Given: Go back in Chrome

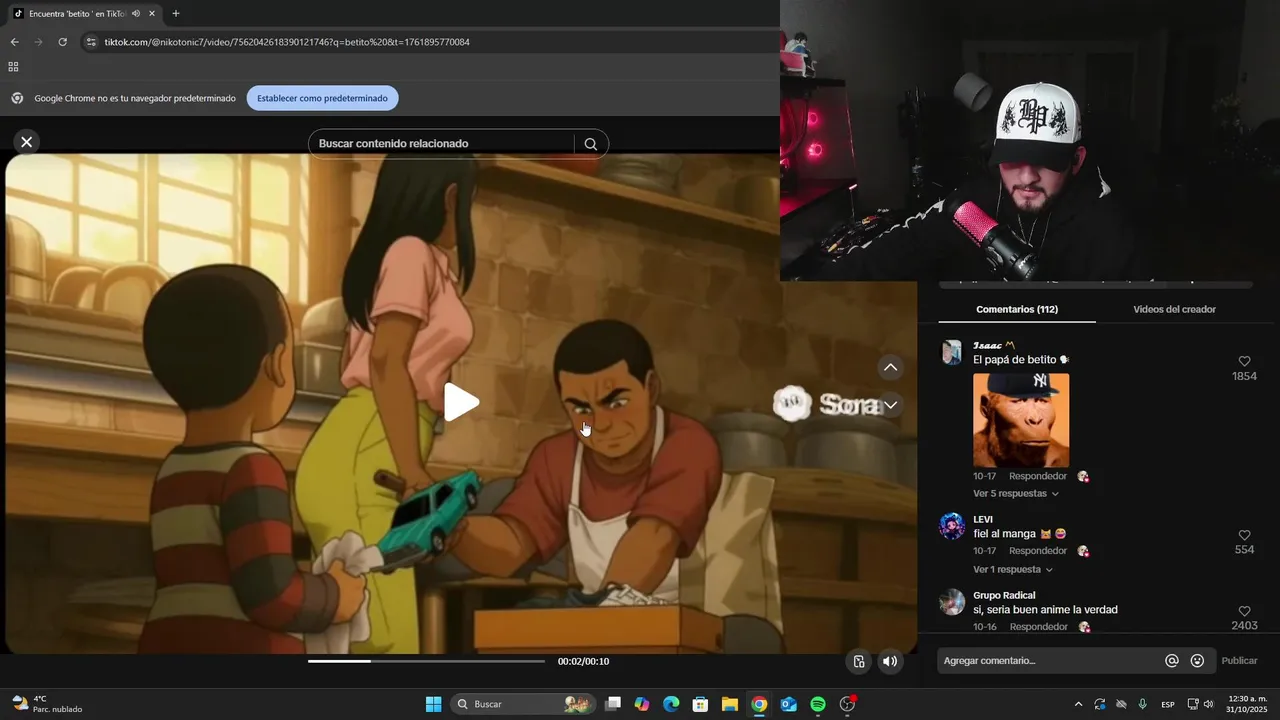Looking at the screenshot, I should click(x=14, y=42).
